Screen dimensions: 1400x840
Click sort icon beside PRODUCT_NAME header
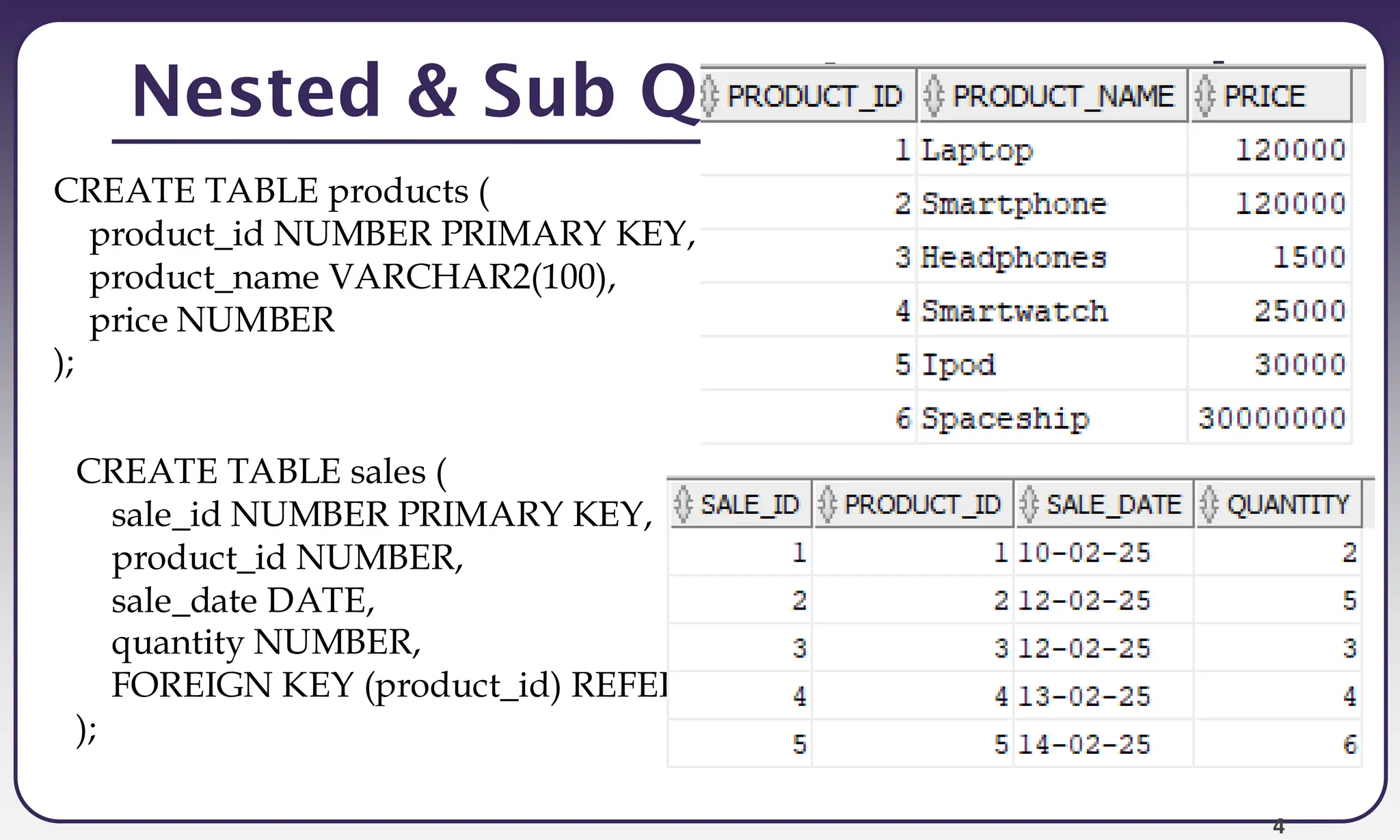pos(934,96)
